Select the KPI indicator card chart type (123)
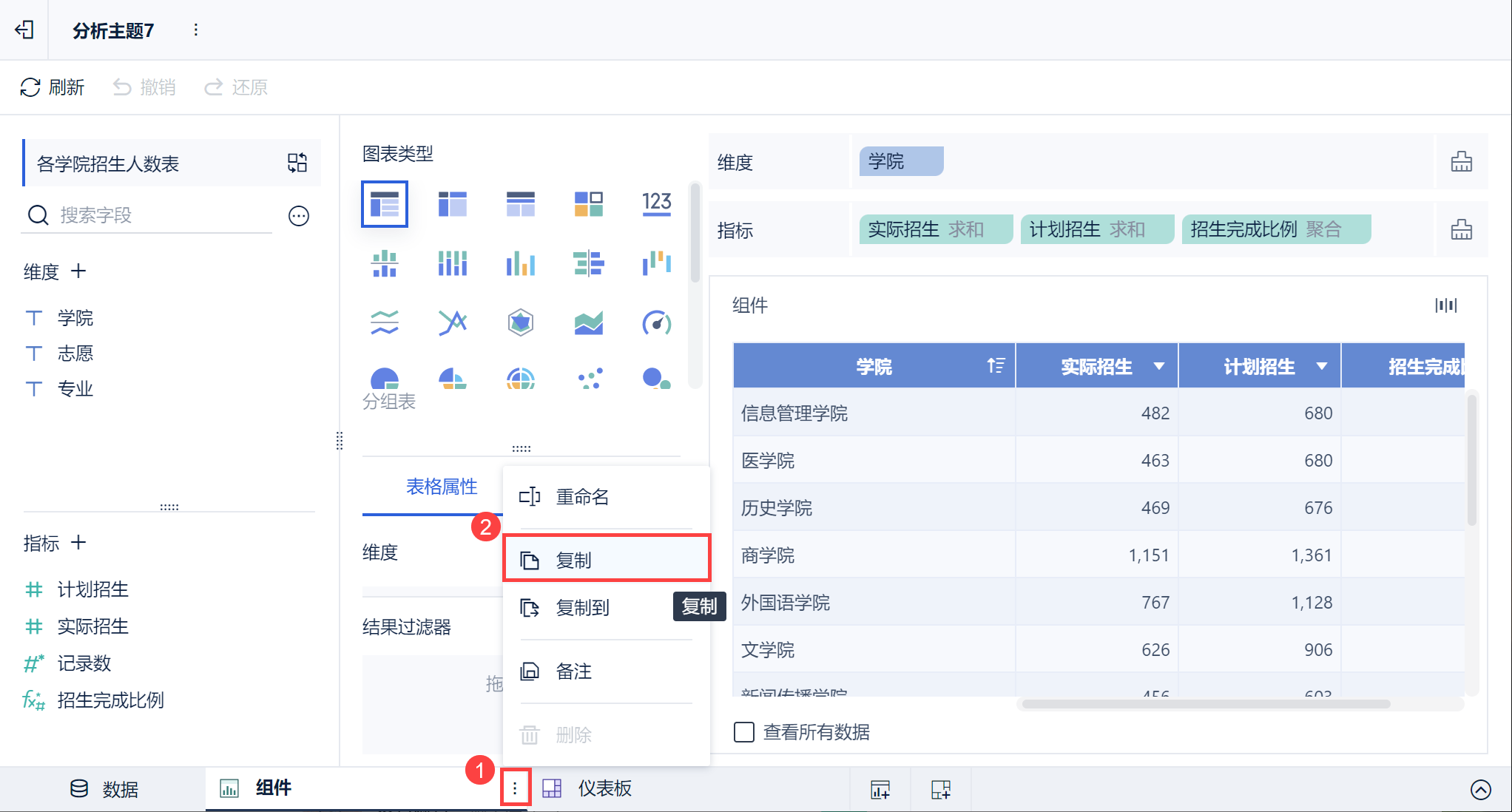Viewport: 1512px width, 812px height. pos(656,203)
